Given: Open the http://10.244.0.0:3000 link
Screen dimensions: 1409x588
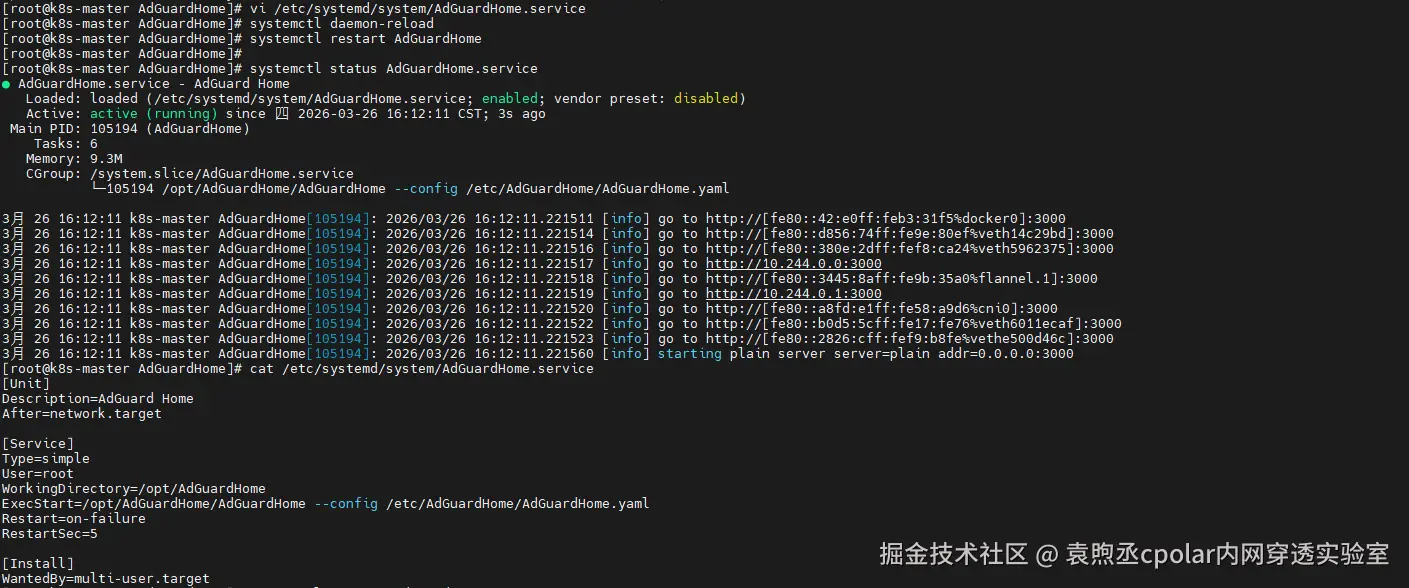Looking at the screenshot, I should pos(794,264).
